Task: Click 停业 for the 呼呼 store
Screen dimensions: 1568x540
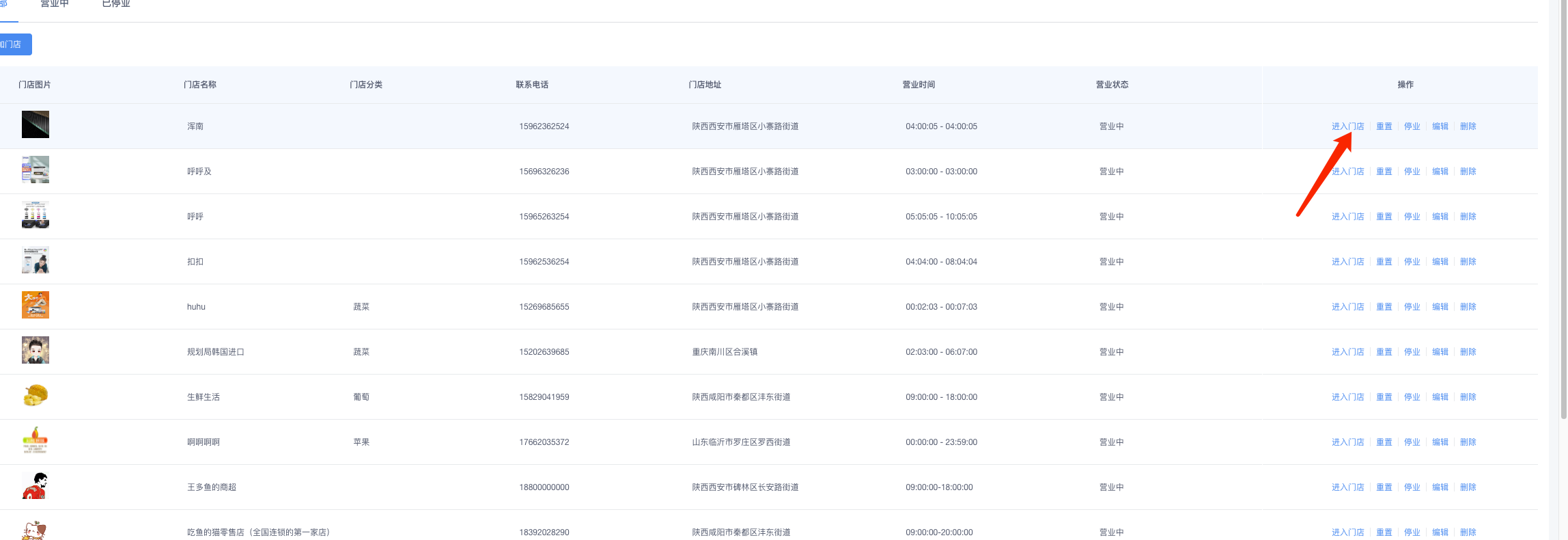Action: click(1412, 217)
